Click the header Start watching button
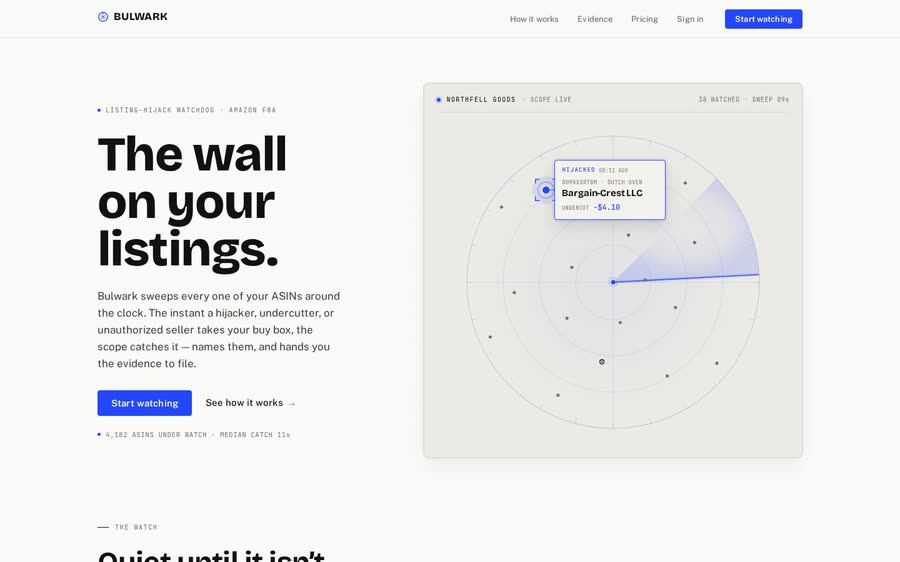The height and width of the screenshot is (562, 900). 763,19
